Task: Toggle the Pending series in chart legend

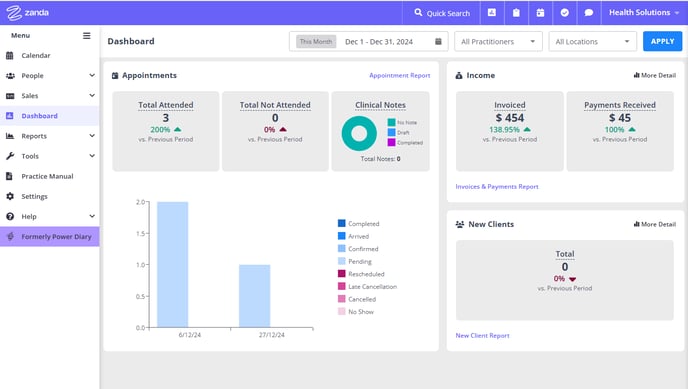Action: point(355,261)
